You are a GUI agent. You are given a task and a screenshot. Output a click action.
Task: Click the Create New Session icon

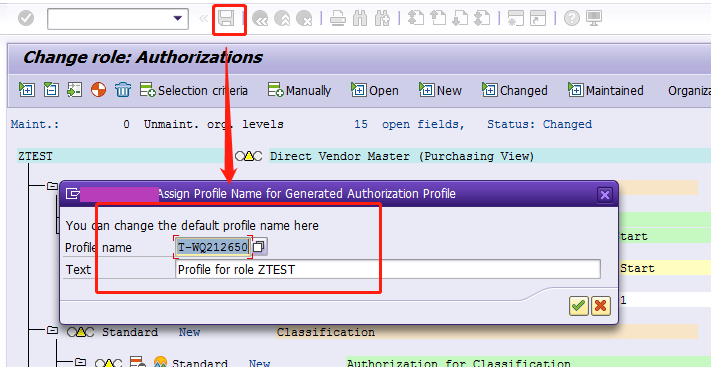516,19
